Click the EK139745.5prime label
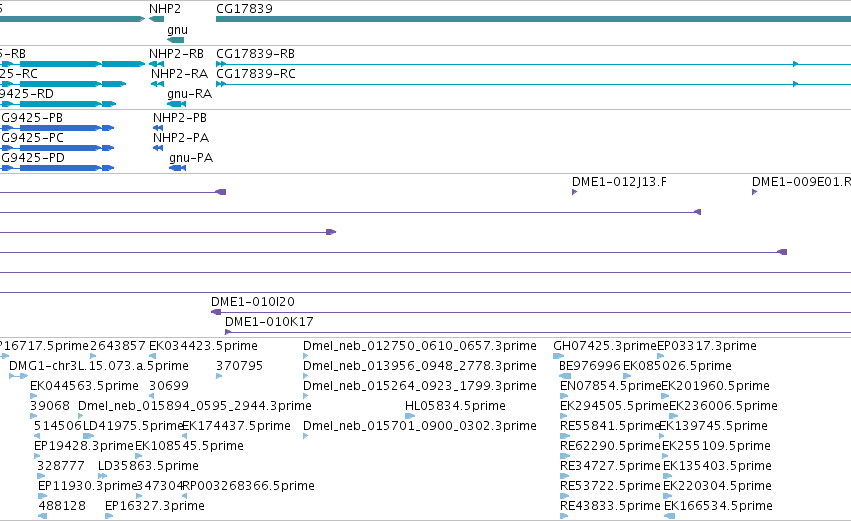 tap(713, 426)
